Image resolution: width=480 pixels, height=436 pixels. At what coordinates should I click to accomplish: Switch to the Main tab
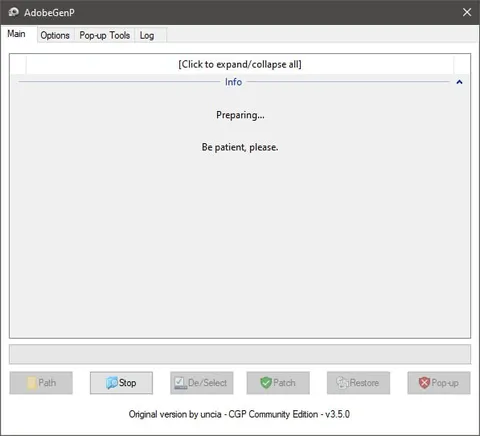[x=18, y=34]
